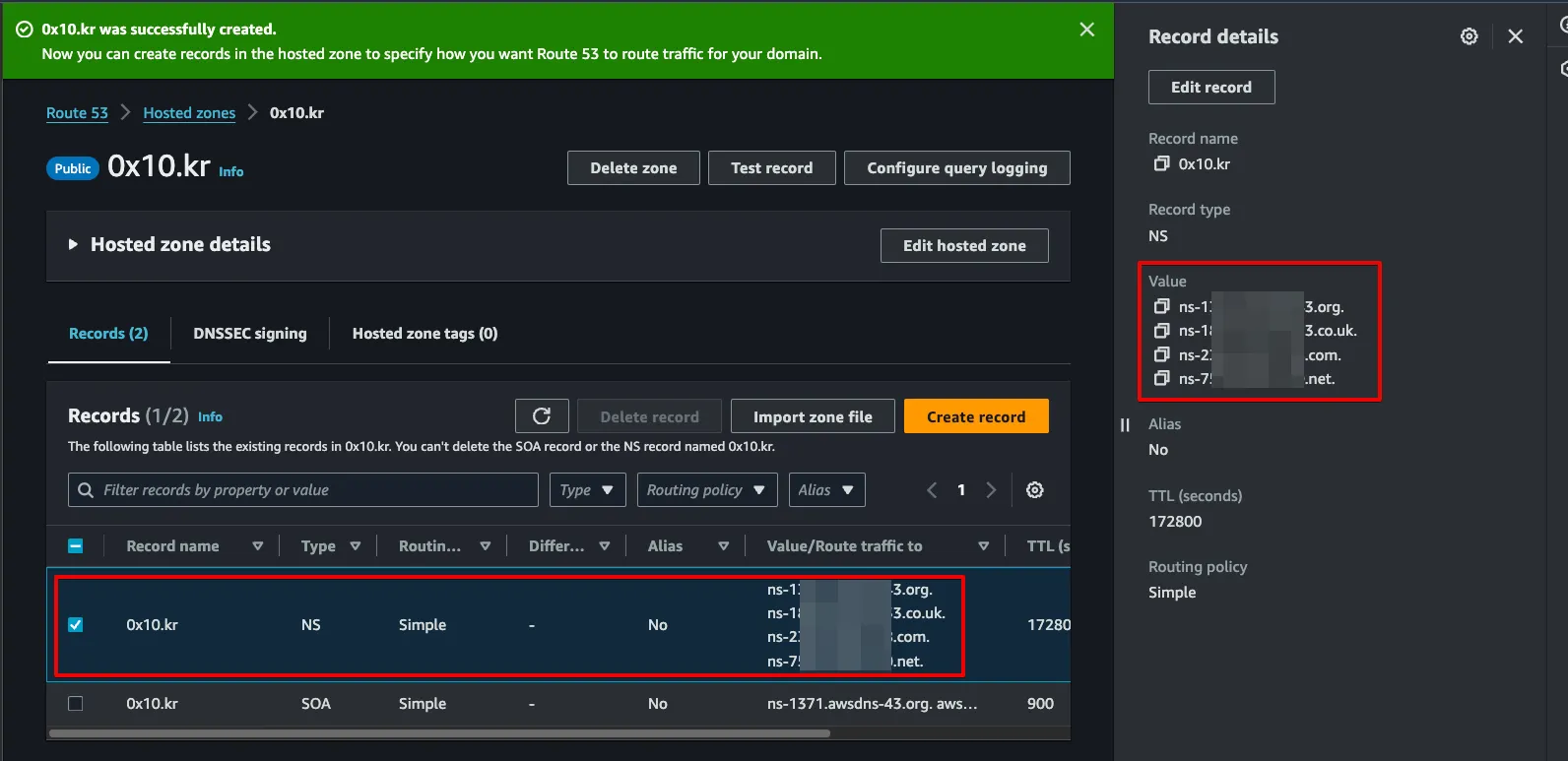The height and width of the screenshot is (761, 1568).
Task: Refresh the records table
Action: [542, 416]
